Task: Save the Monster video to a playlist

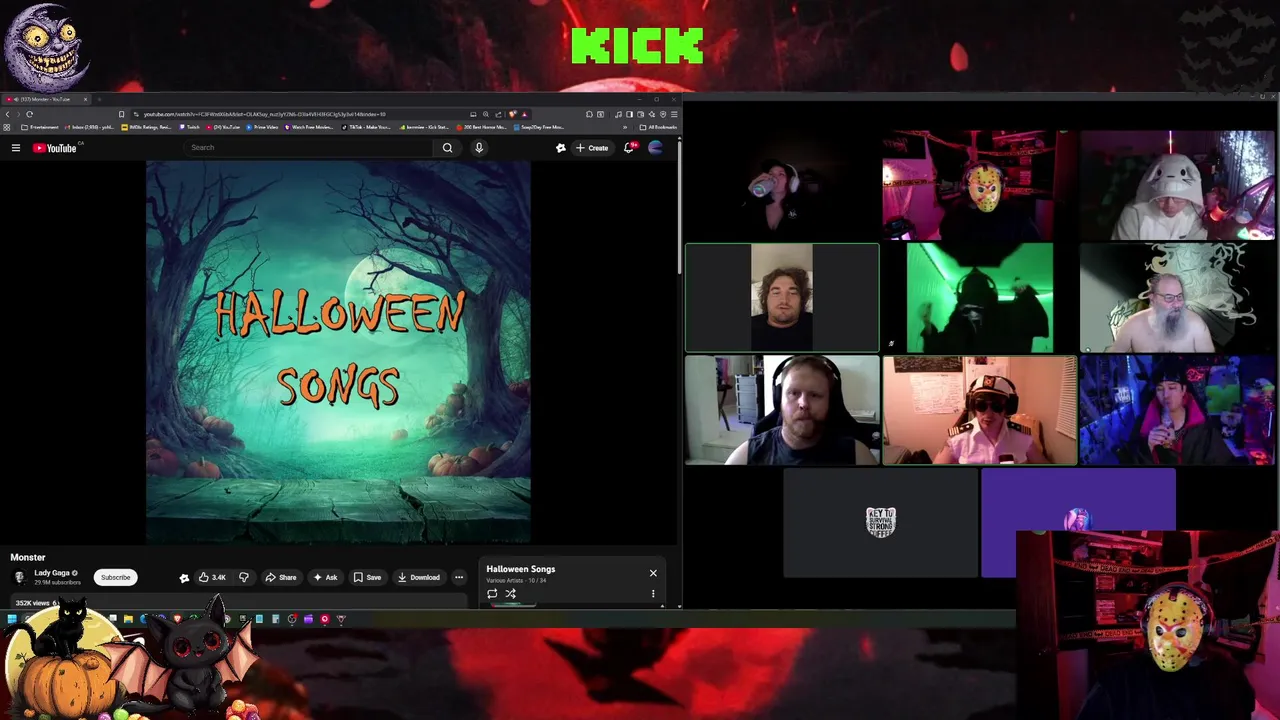Action: [367, 577]
